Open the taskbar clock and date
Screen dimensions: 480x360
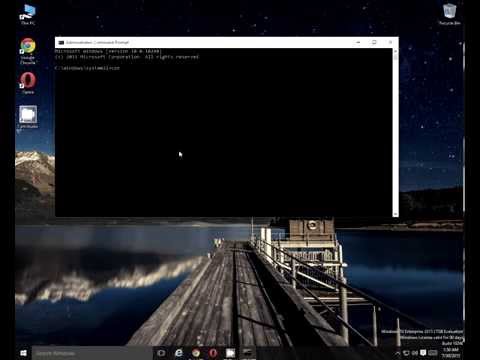451,353
